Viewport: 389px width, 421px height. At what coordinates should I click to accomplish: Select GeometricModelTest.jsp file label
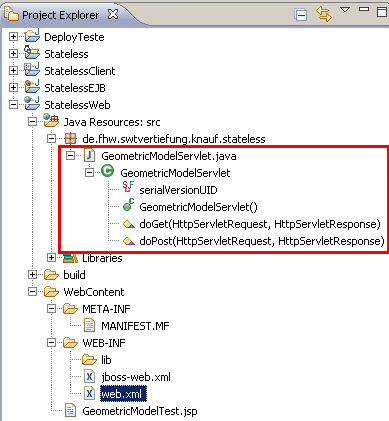140,411
